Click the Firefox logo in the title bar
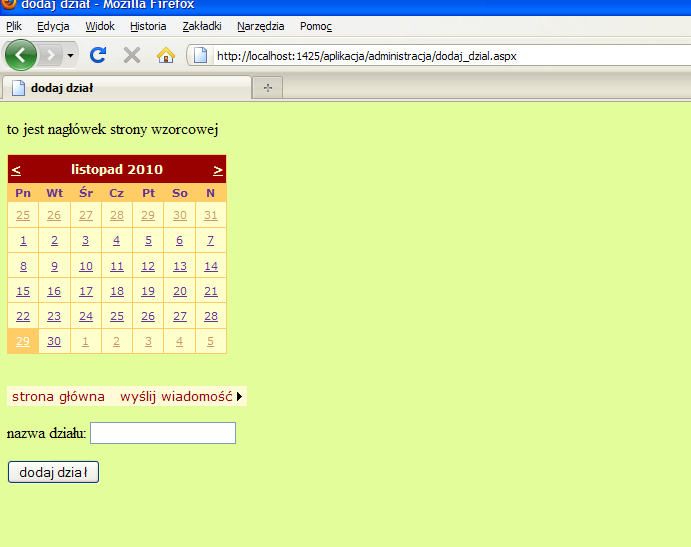Image resolution: width=691 pixels, height=547 pixels. tap(9, 4)
